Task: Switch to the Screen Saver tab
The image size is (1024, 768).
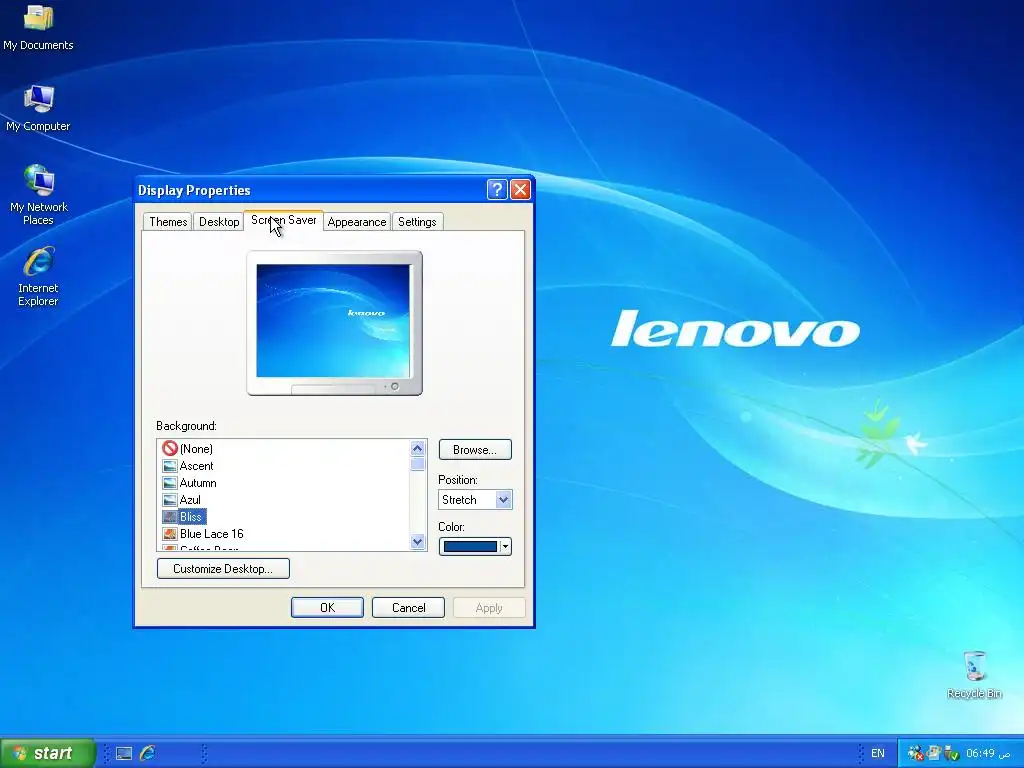Action: pyautogui.click(x=283, y=220)
